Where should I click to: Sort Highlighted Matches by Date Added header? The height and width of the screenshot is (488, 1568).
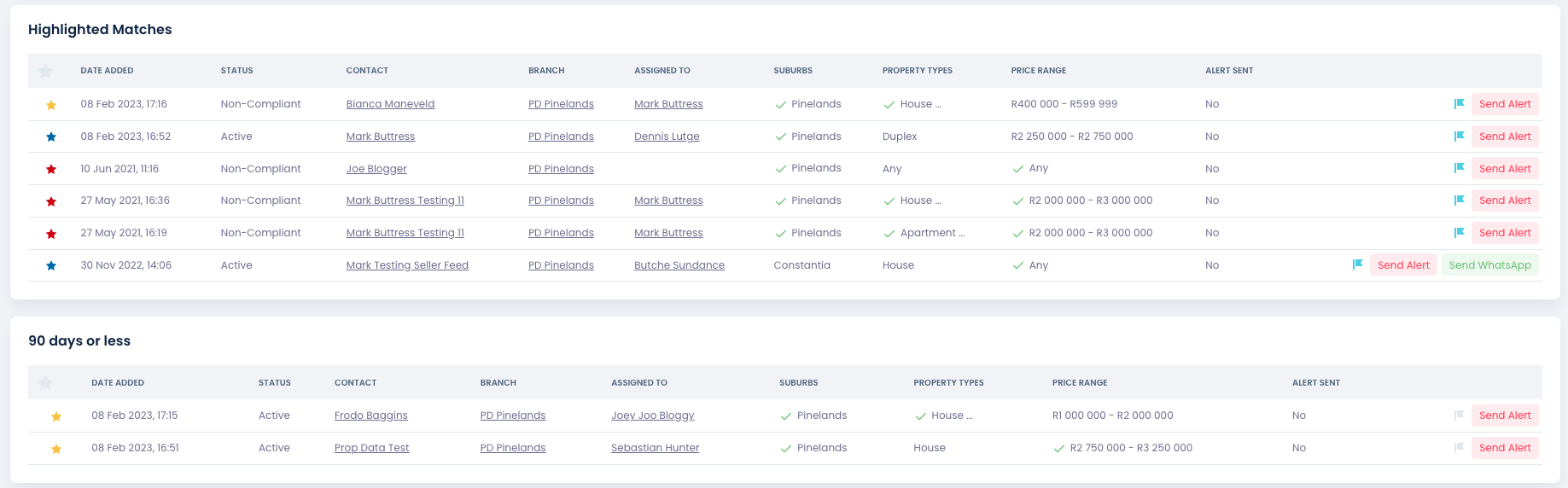pos(107,71)
